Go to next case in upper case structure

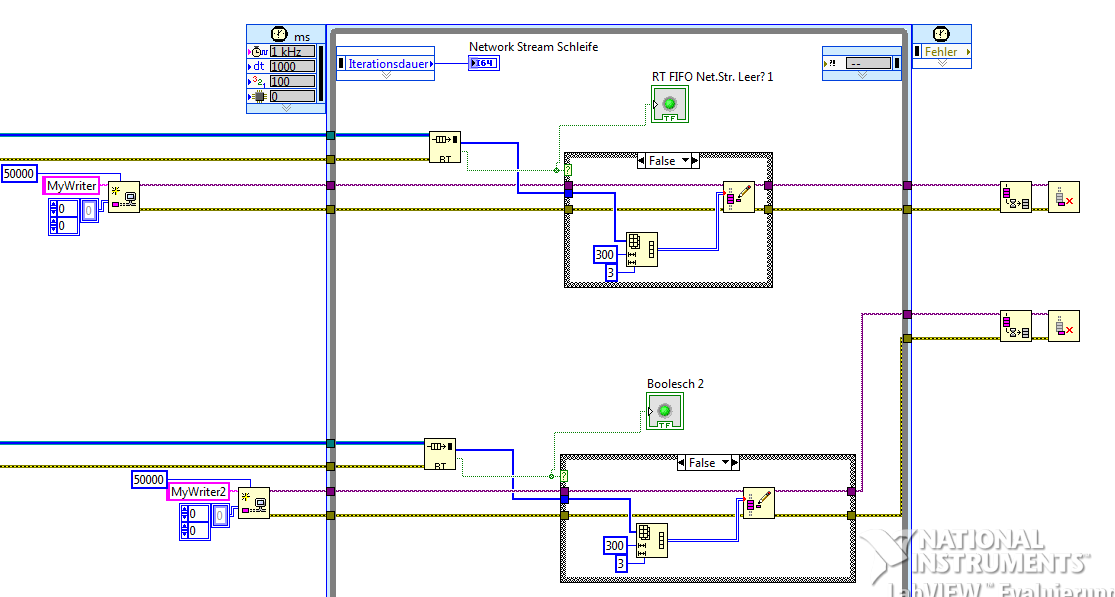[x=695, y=161]
